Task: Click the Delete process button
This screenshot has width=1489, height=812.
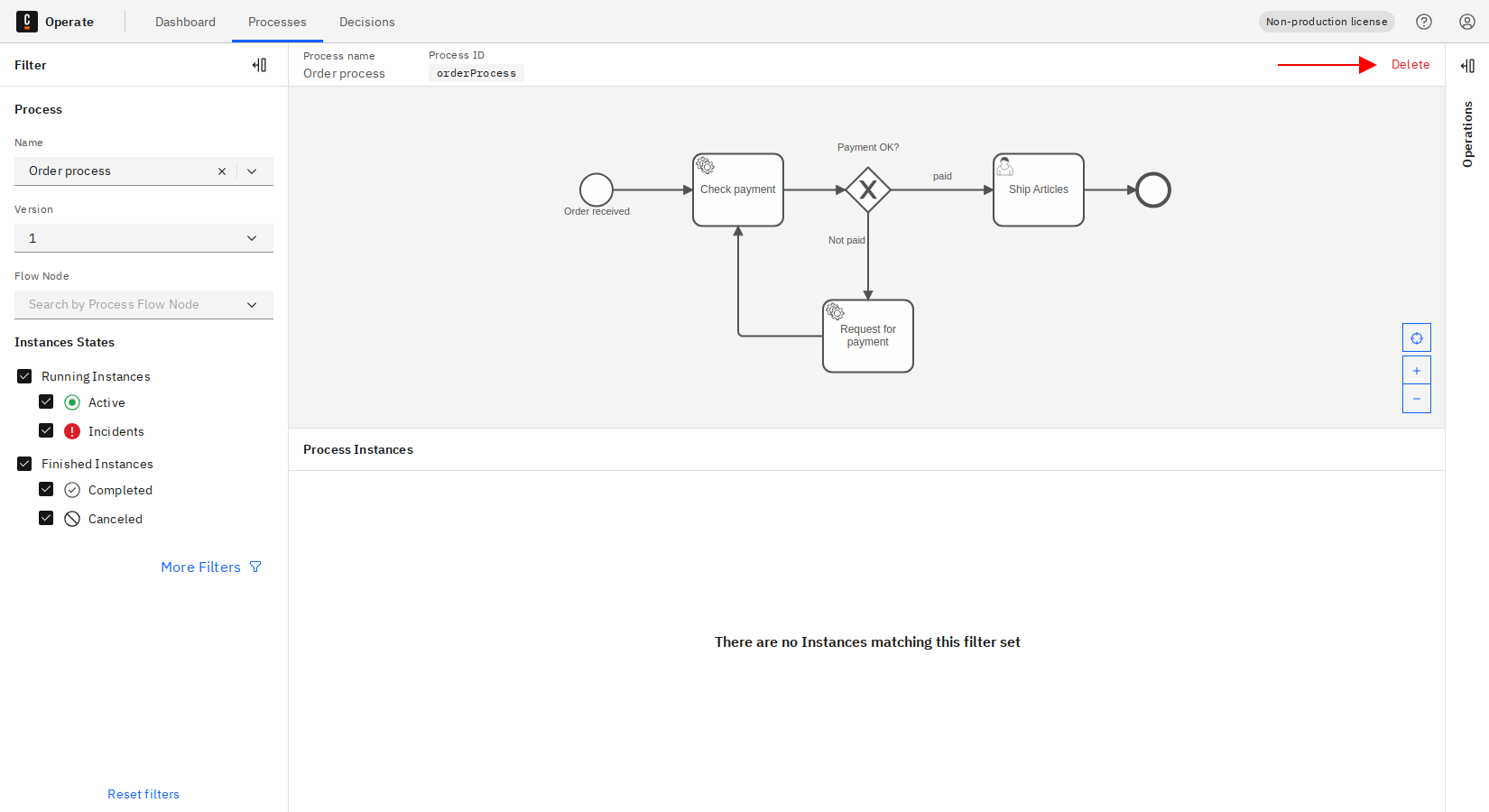Action: 1410,65
